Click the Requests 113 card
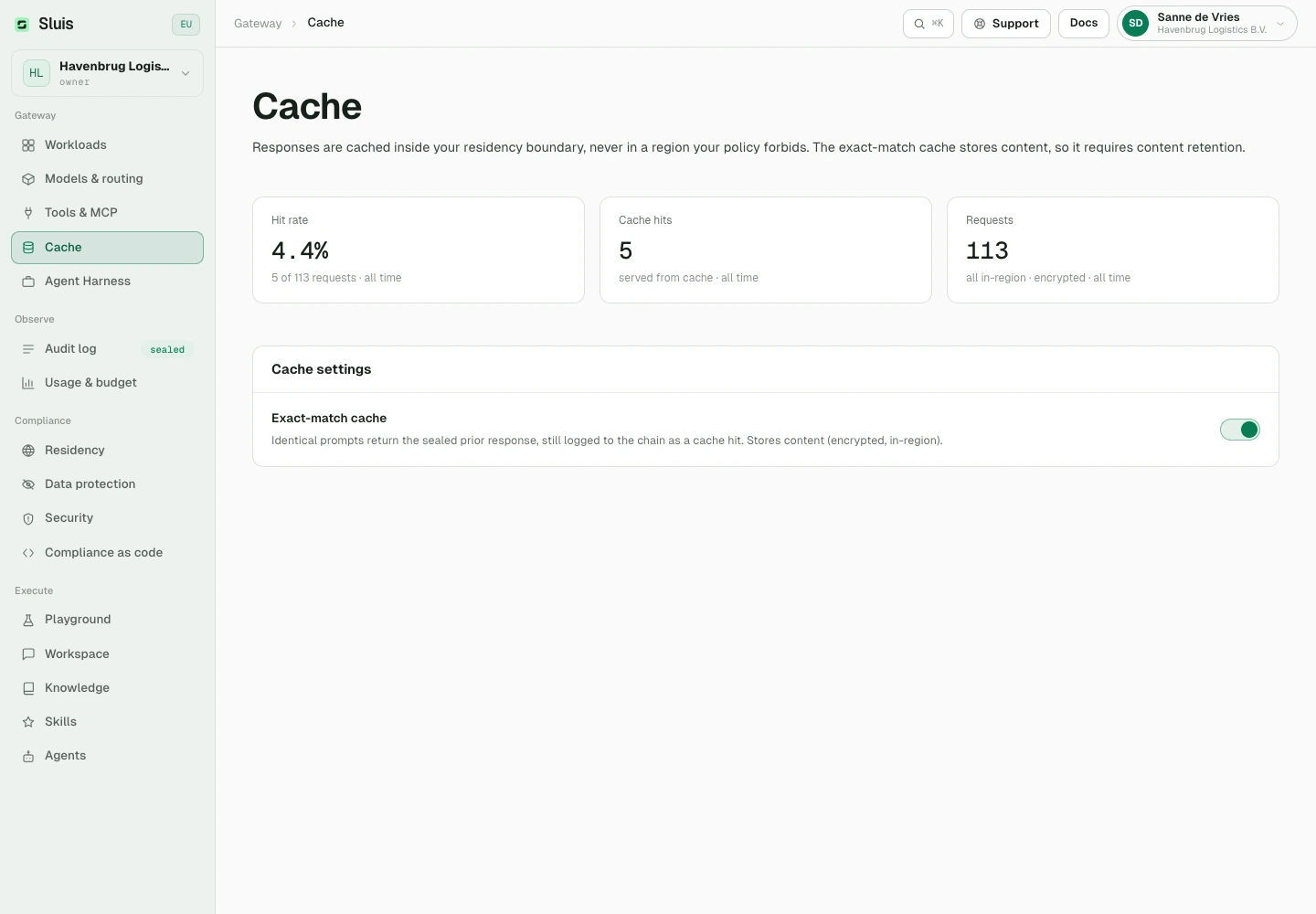 [x=1113, y=250]
